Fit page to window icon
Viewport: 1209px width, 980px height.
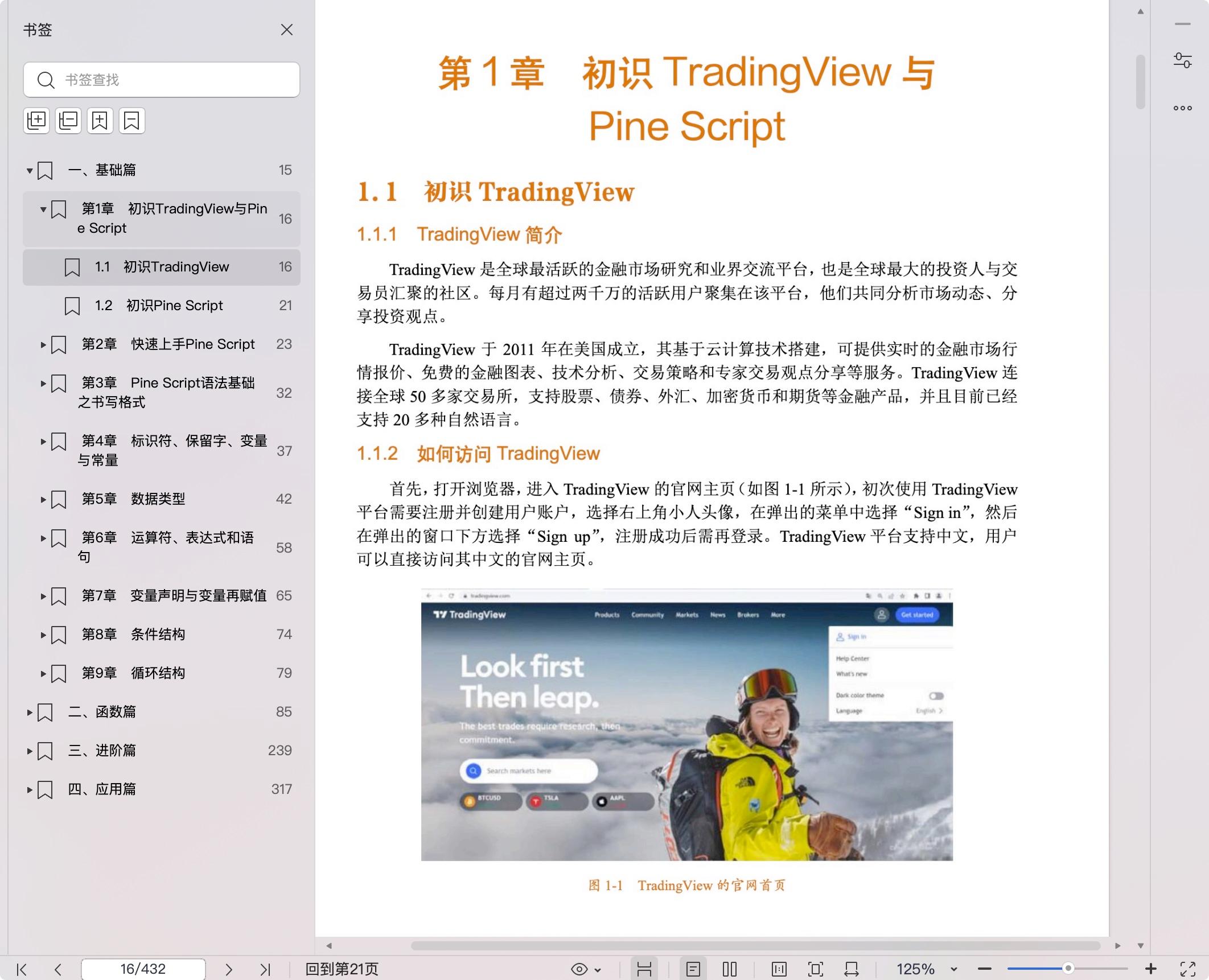(x=816, y=969)
